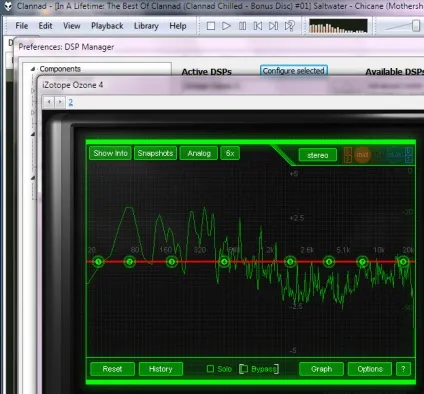Click the 'iZotope Ozone 4' window title
The image size is (424, 394).
click(72, 85)
